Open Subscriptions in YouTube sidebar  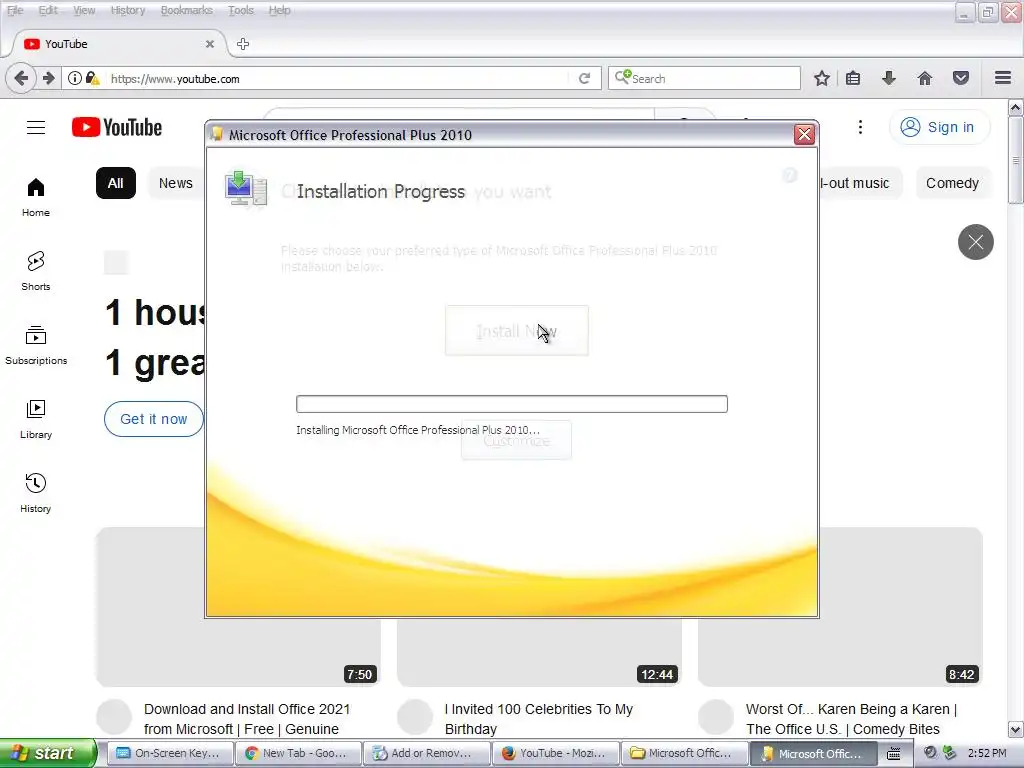pos(36,345)
